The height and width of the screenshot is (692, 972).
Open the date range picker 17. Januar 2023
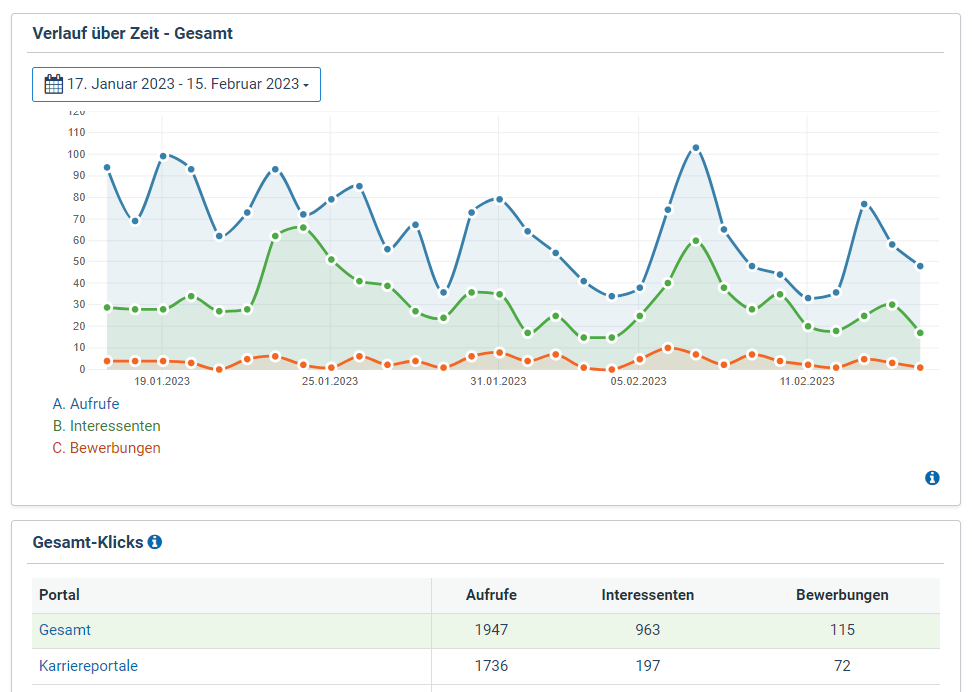coord(176,84)
